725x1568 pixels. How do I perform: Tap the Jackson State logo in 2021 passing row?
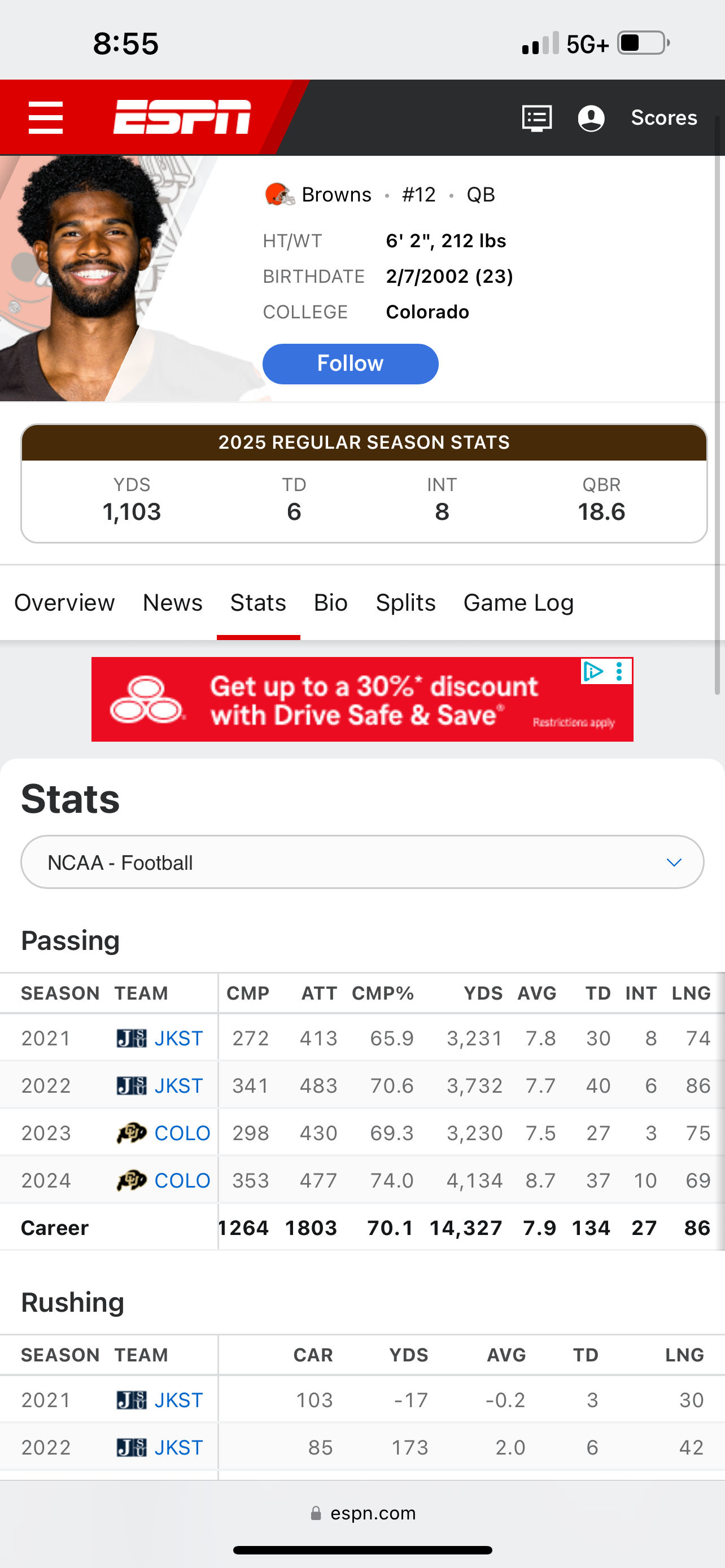tap(132, 1038)
